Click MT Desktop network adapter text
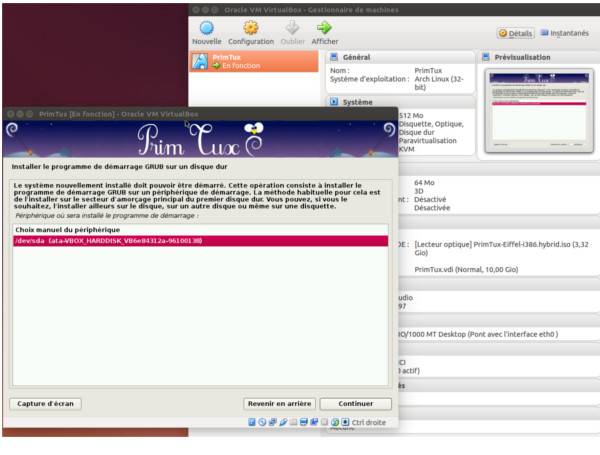 click(478, 334)
